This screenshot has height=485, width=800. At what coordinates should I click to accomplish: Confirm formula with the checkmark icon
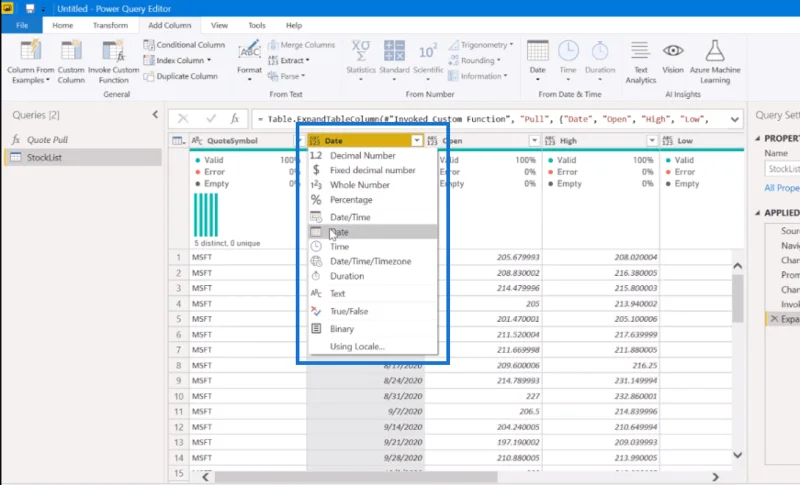tap(211, 119)
